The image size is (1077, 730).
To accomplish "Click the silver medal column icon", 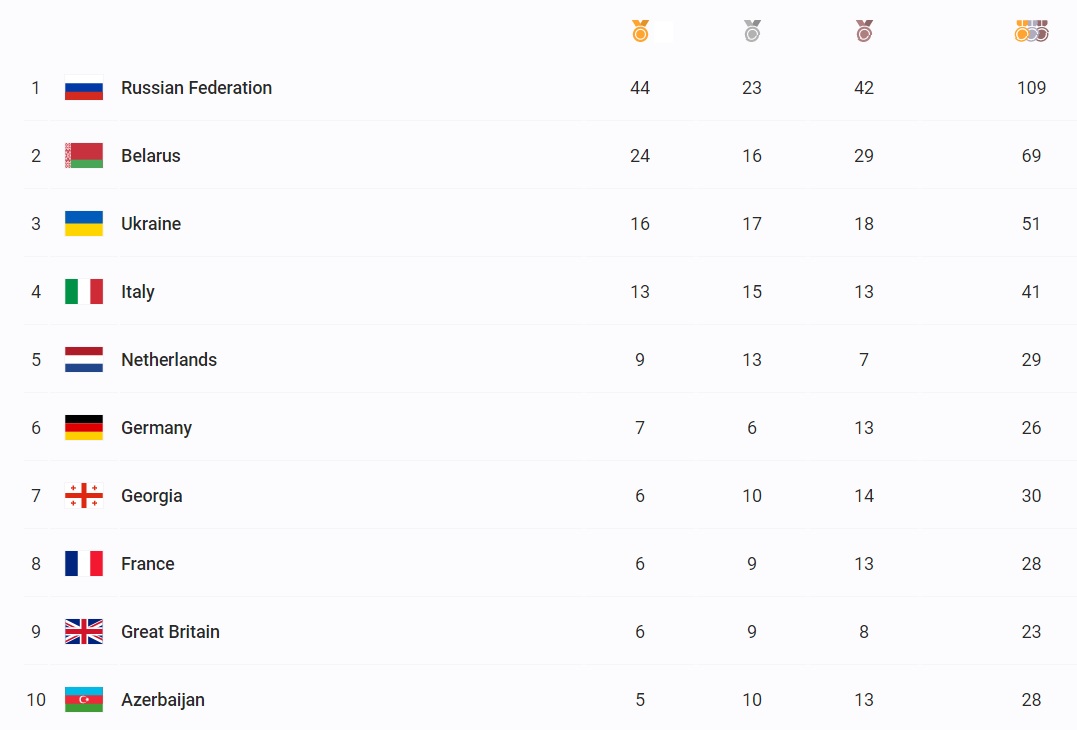I will [752, 31].
